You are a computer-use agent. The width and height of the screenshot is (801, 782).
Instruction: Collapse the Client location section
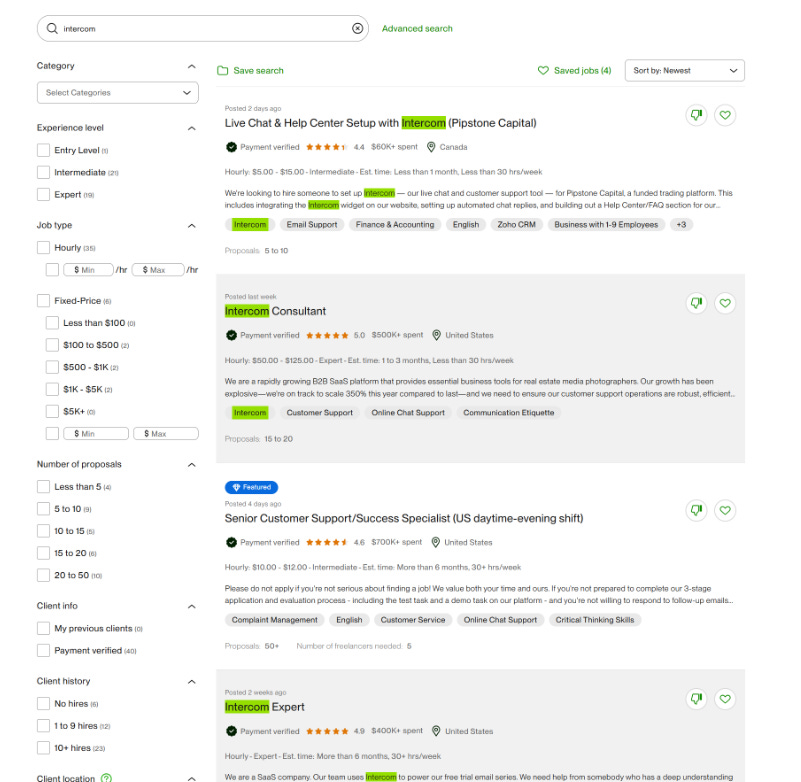point(192,778)
